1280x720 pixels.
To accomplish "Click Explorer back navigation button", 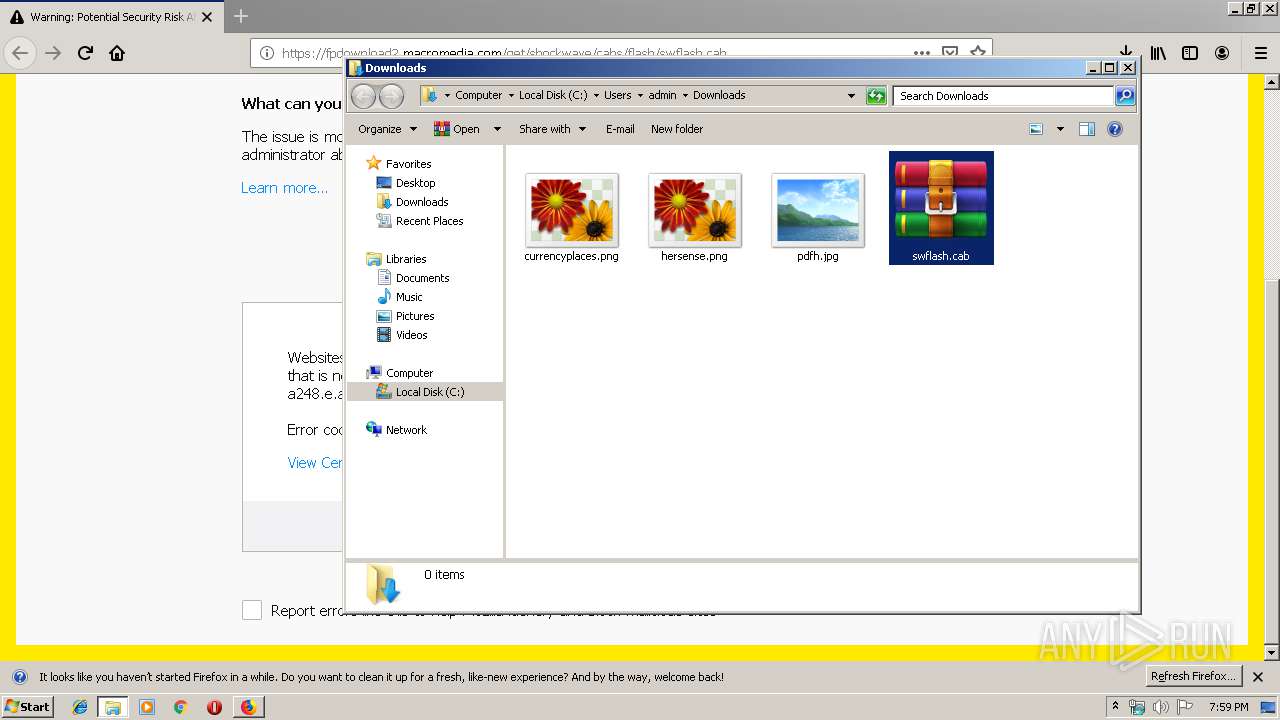I will coord(363,96).
